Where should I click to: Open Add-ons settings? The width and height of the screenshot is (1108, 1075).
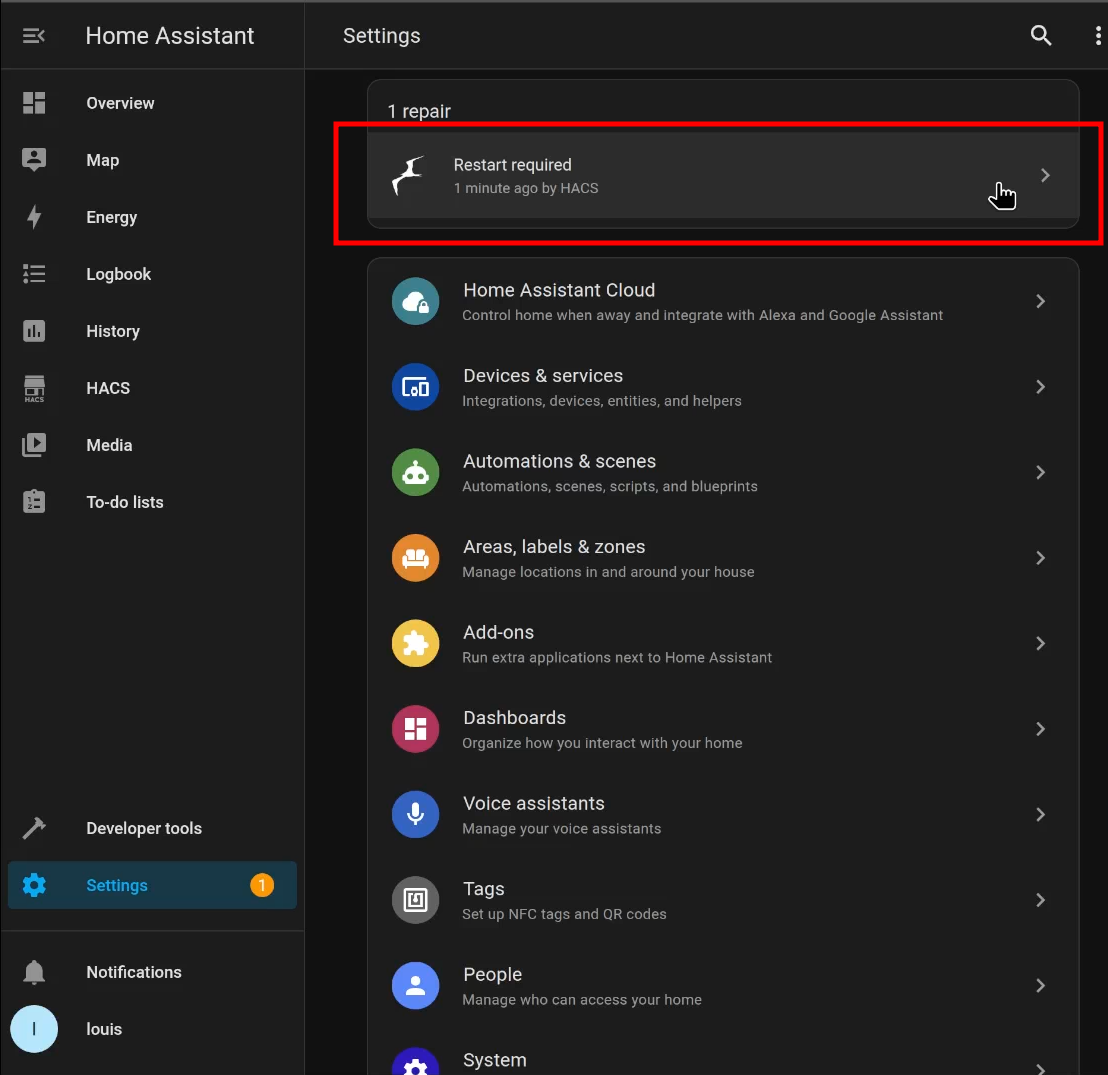point(723,644)
